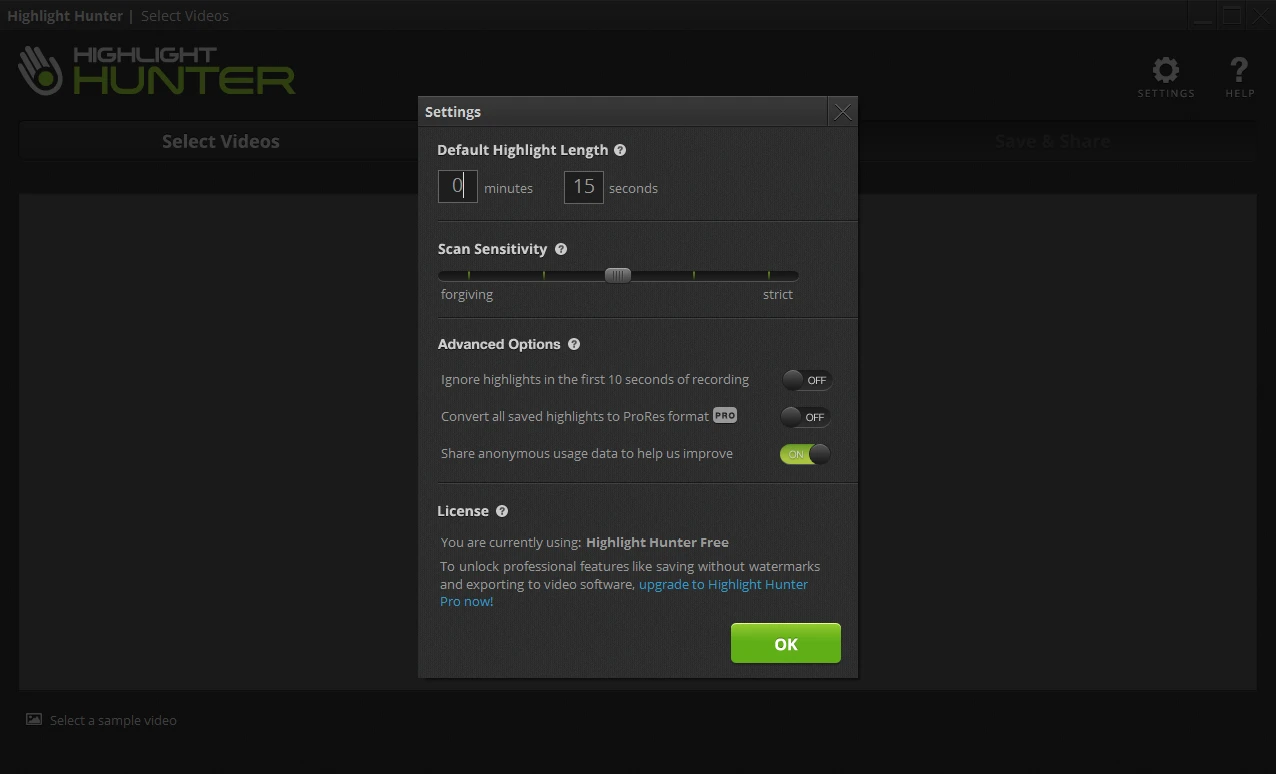Click Select a sample video link

tap(113, 720)
